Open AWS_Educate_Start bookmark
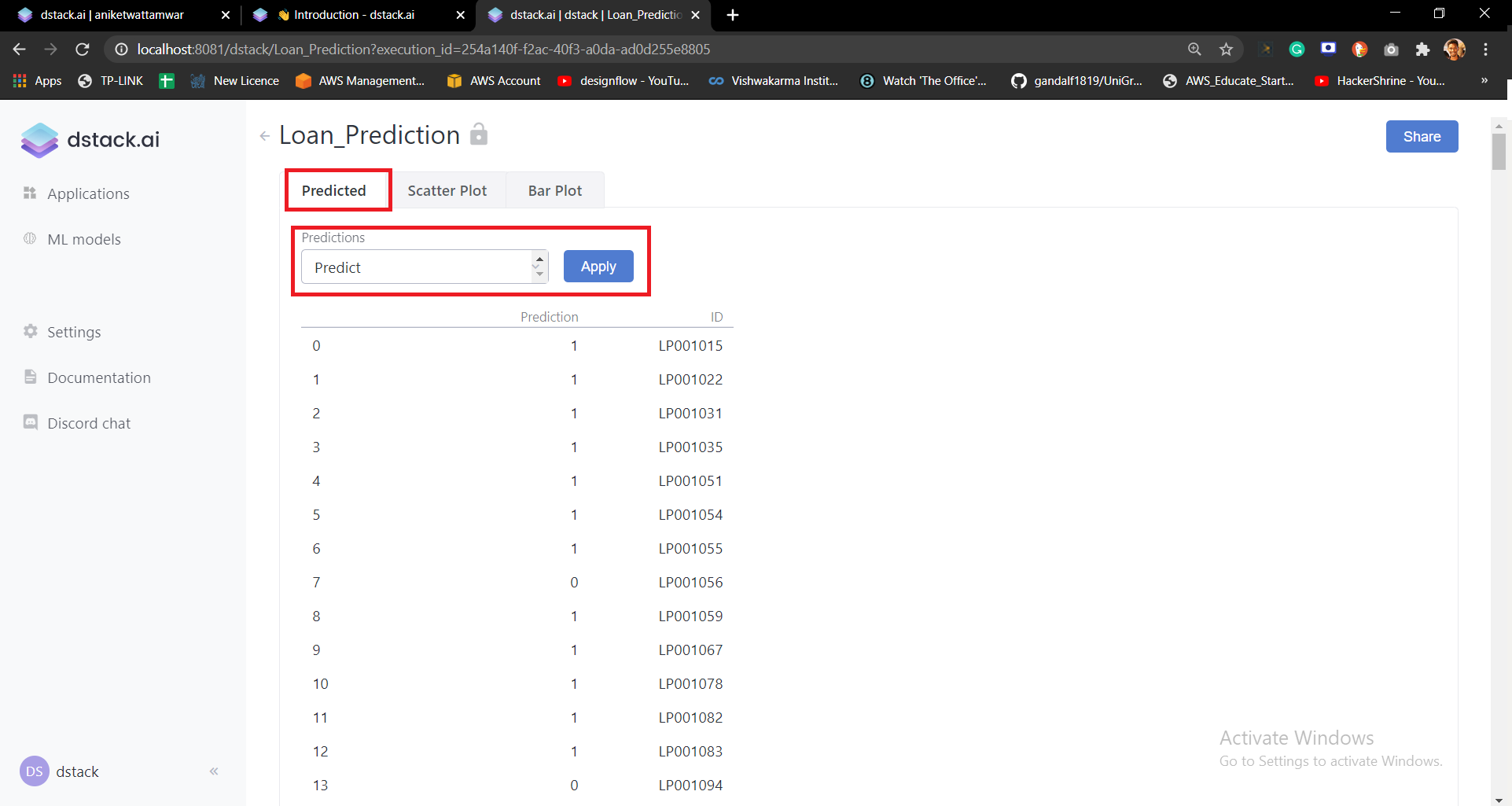 click(x=1228, y=81)
